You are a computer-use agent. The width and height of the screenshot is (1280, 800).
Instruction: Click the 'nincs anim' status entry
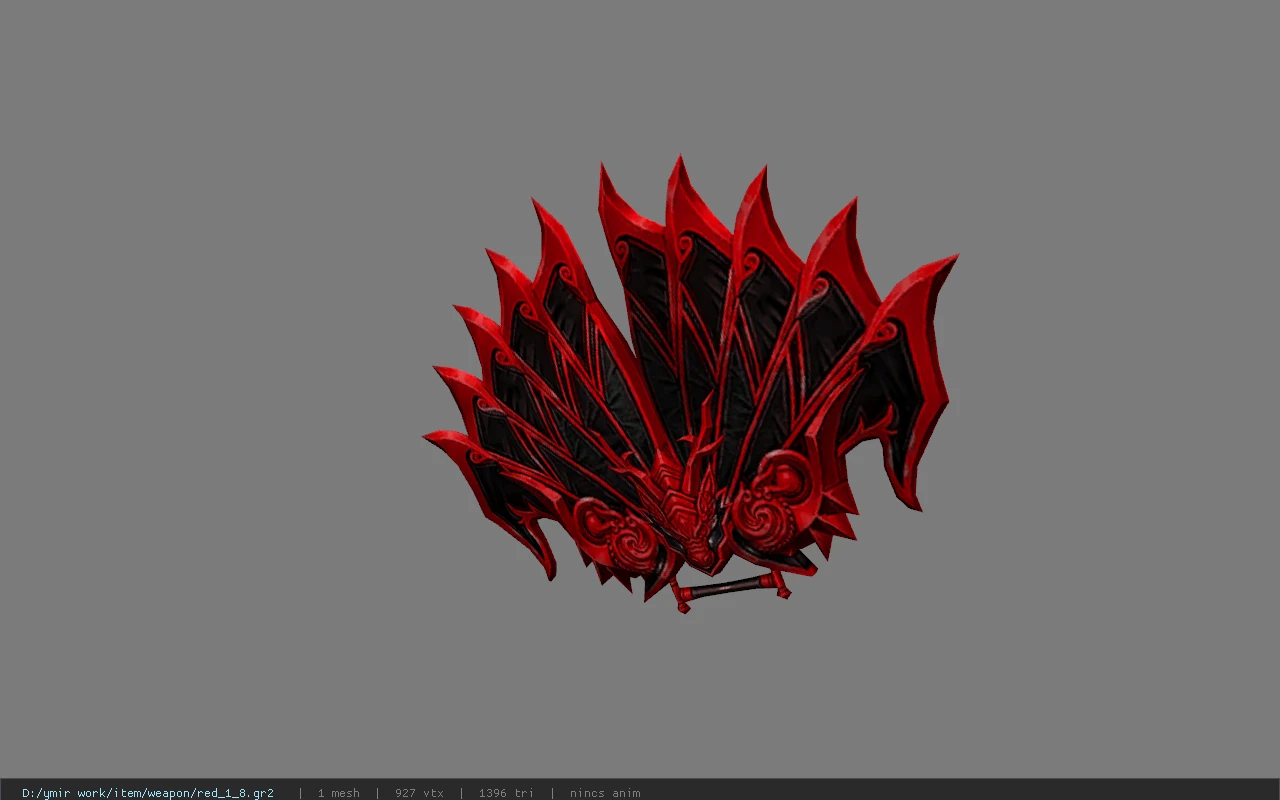605,793
